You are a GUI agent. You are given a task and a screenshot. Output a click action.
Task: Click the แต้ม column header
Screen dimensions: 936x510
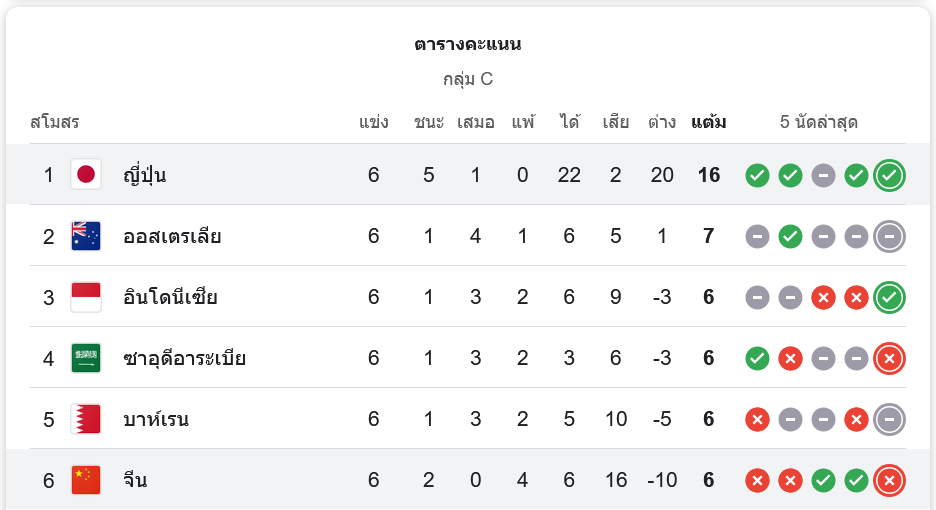(x=708, y=123)
